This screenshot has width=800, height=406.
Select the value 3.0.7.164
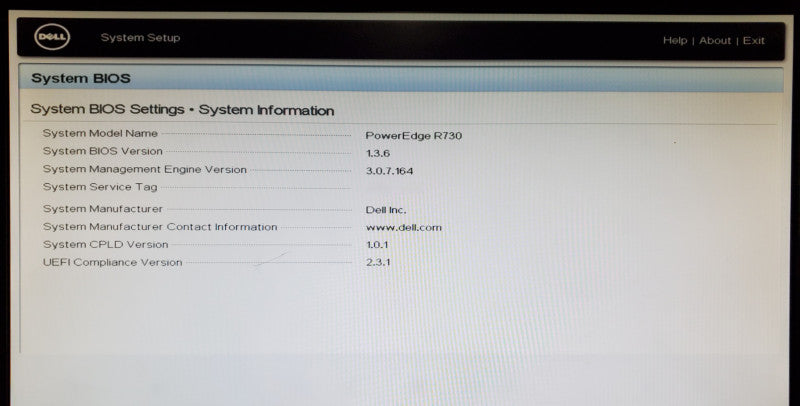point(389,171)
